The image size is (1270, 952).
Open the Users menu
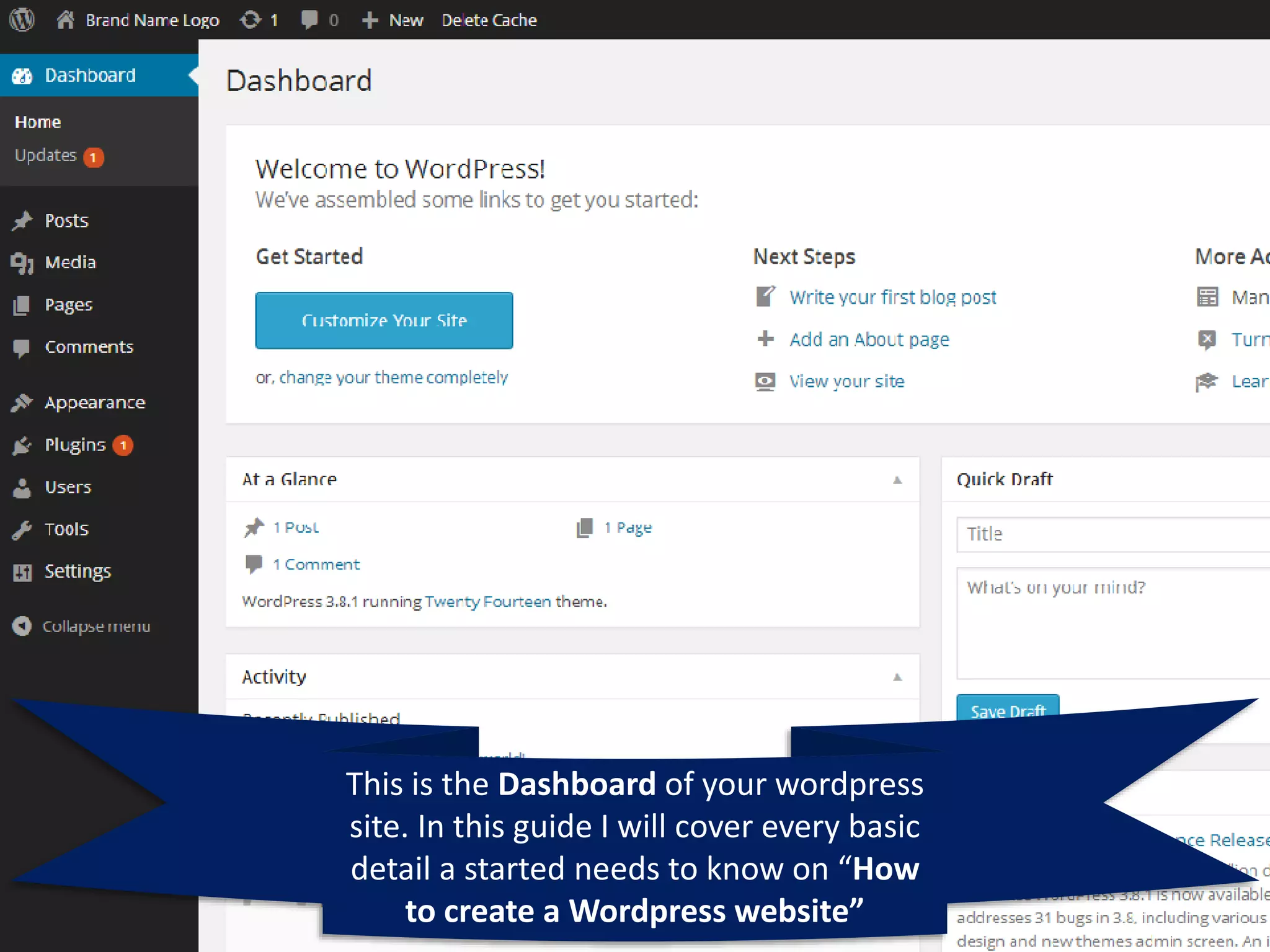68,487
